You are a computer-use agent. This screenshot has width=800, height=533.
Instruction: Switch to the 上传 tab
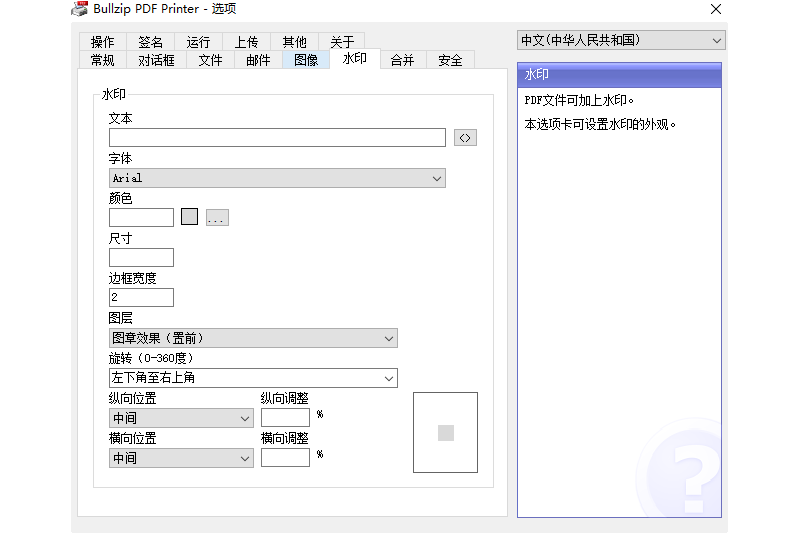pyautogui.click(x=246, y=41)
